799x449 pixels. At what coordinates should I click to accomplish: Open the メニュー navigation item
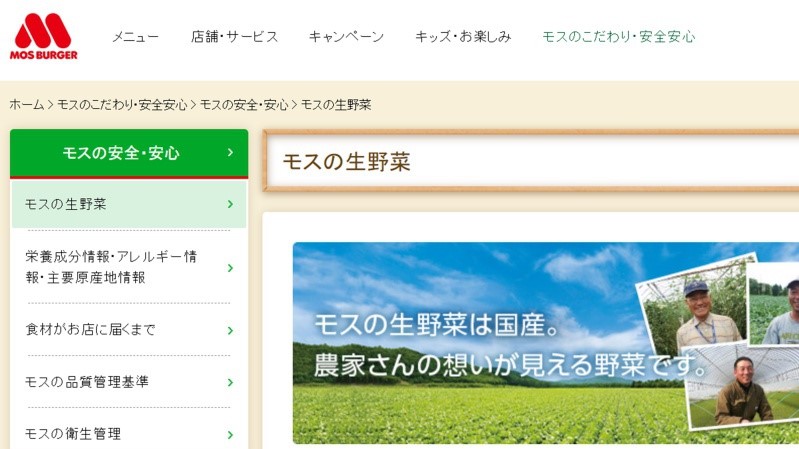point(136,37)
